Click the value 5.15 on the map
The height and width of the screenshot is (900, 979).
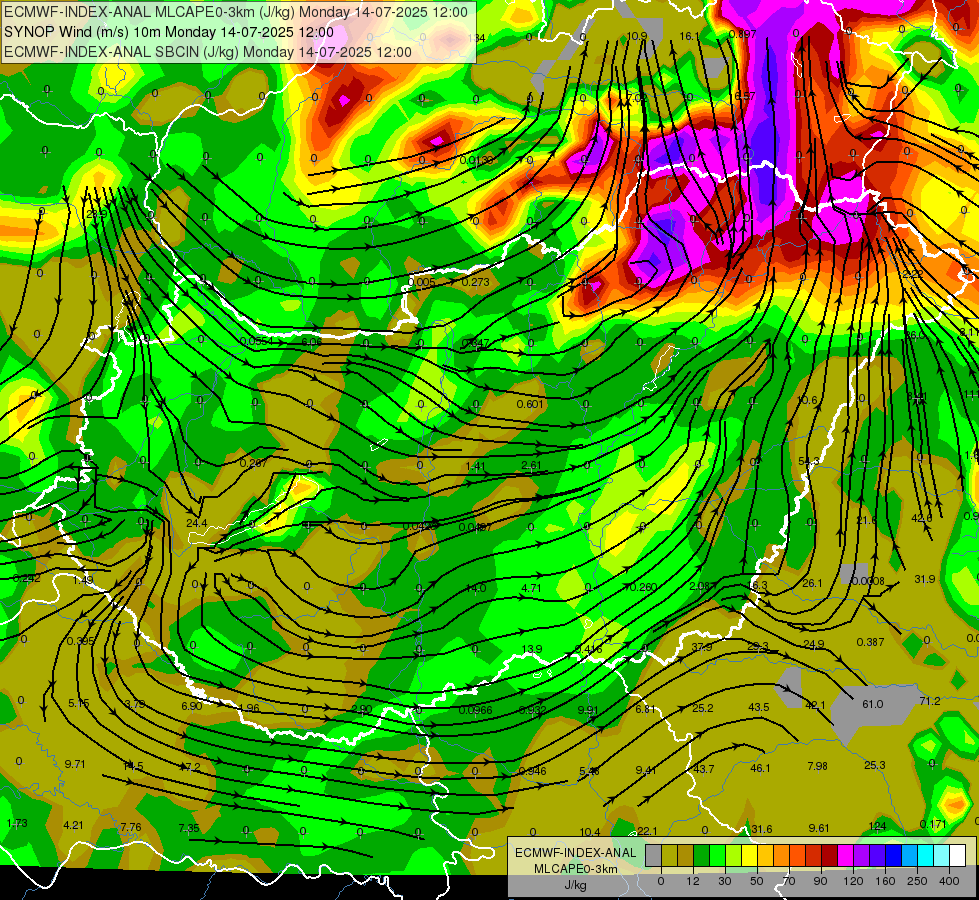click(79, 704)
